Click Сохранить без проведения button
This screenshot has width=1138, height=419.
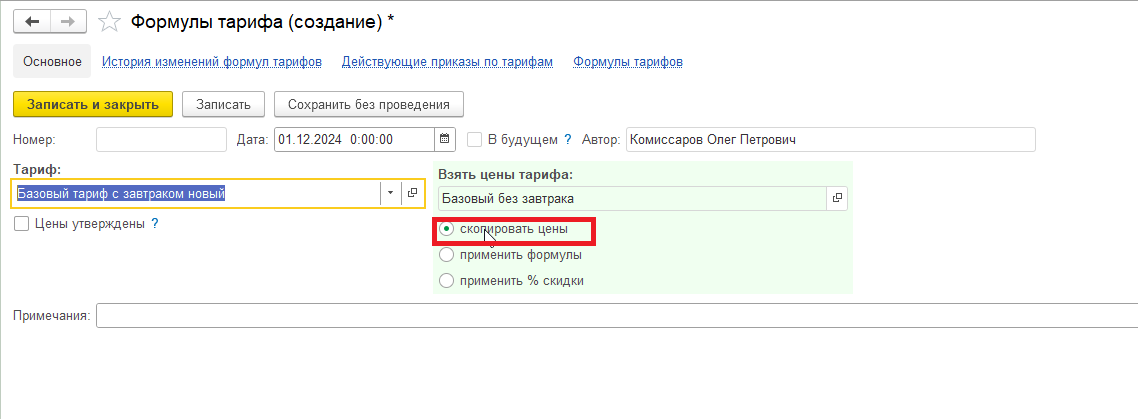[369, 104]
